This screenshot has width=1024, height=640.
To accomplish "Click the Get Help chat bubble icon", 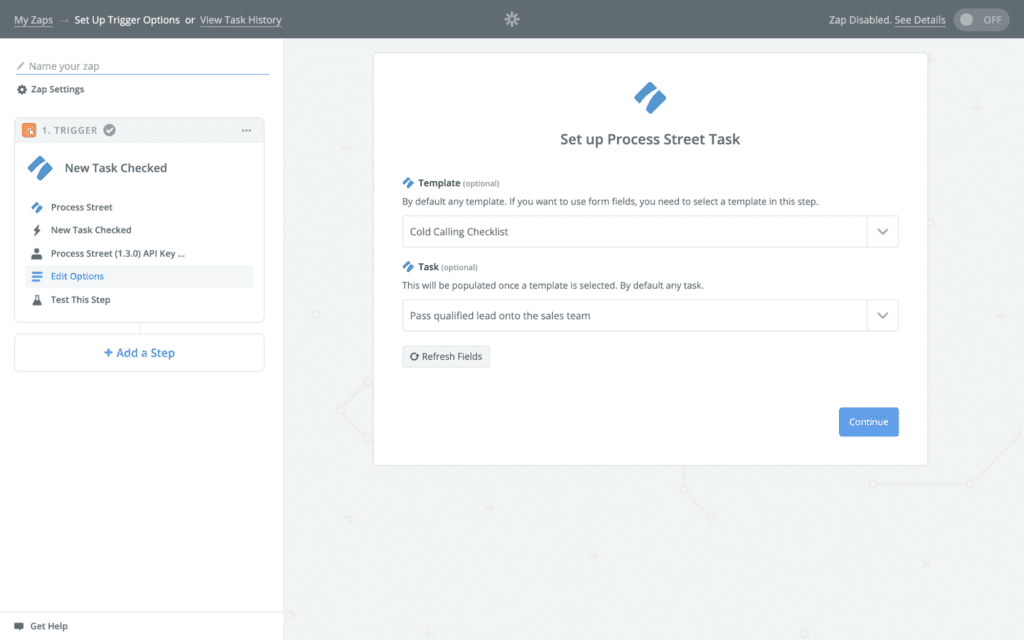I will (x=19, y=626).
